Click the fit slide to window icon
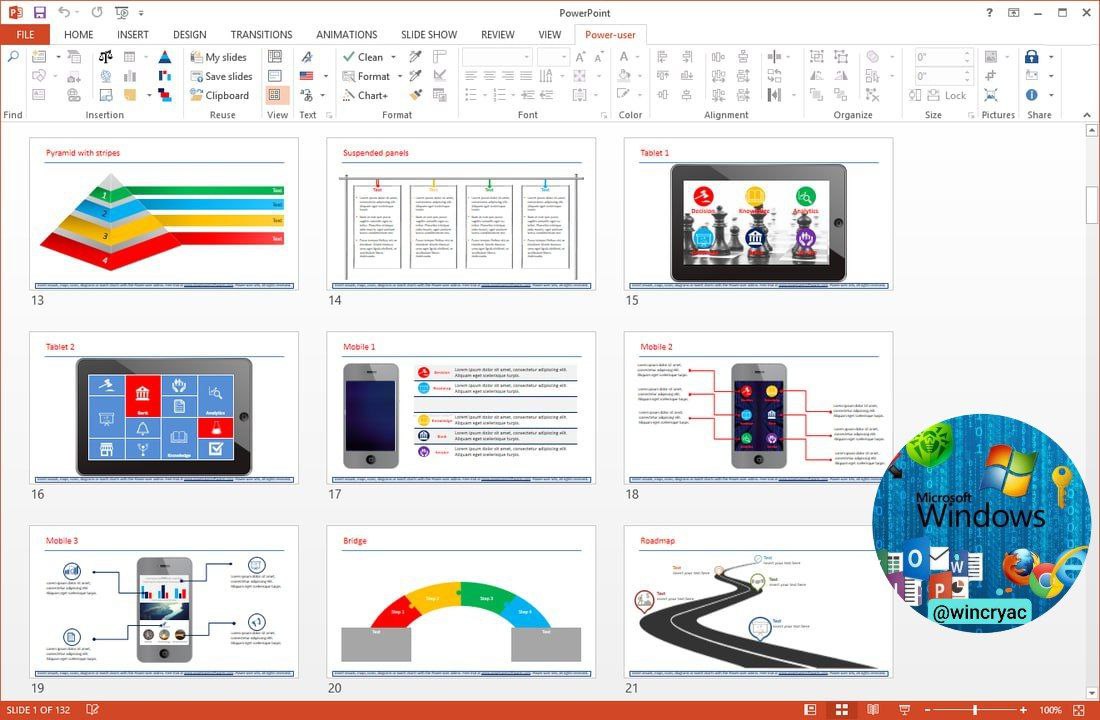Viewport: 1100px width, 720px height. [x=1079, y=710]
